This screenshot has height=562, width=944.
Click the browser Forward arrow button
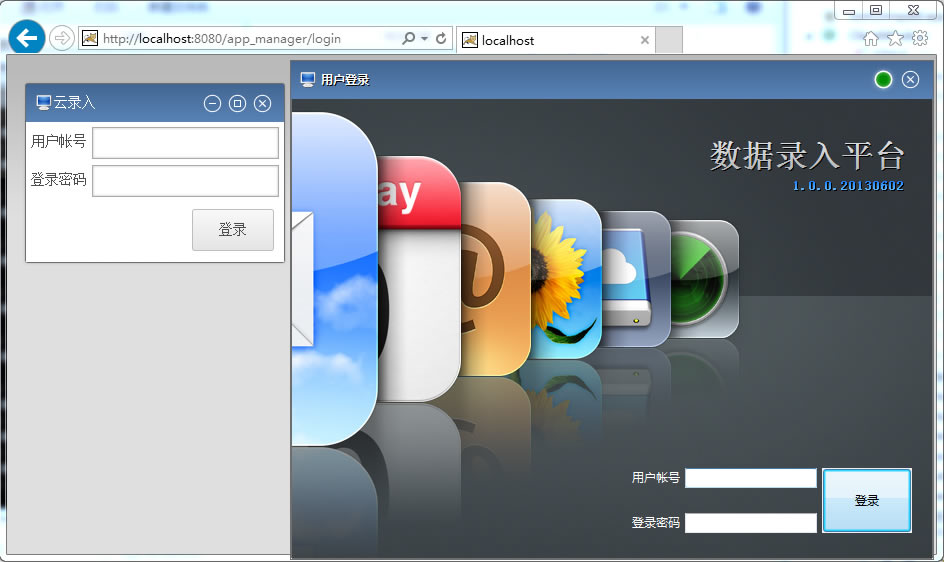(61, 39)
